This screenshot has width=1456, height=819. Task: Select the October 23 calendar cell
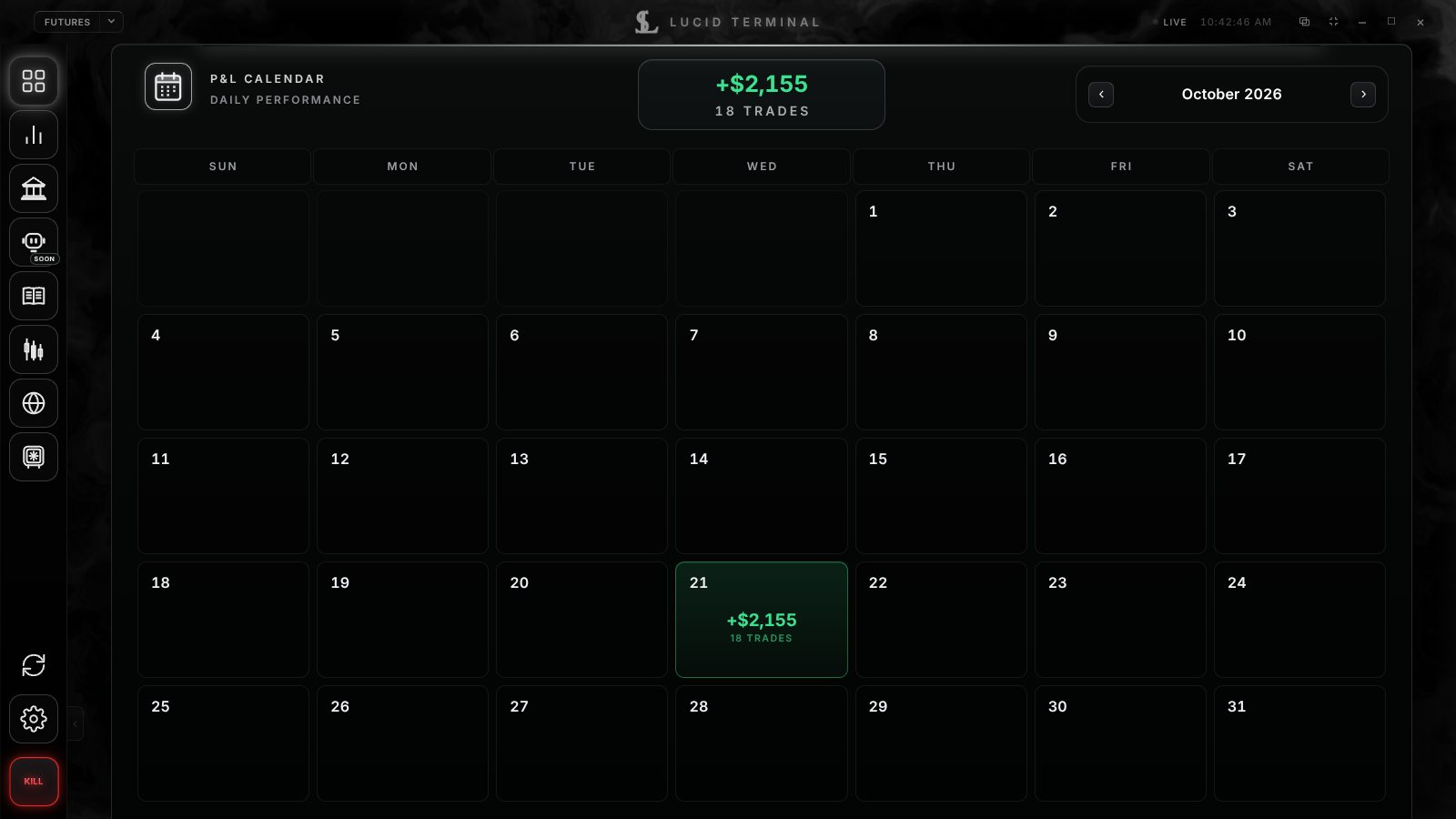(x=1120, y=620)
